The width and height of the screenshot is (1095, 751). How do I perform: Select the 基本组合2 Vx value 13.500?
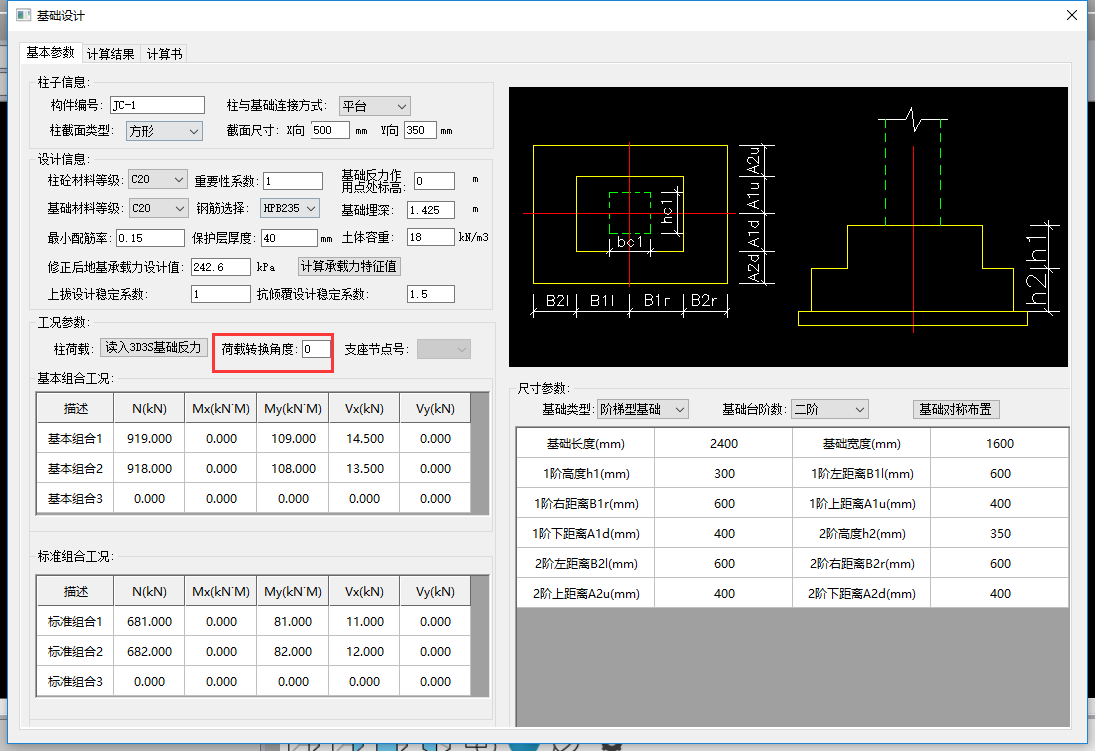click(365, 469)
